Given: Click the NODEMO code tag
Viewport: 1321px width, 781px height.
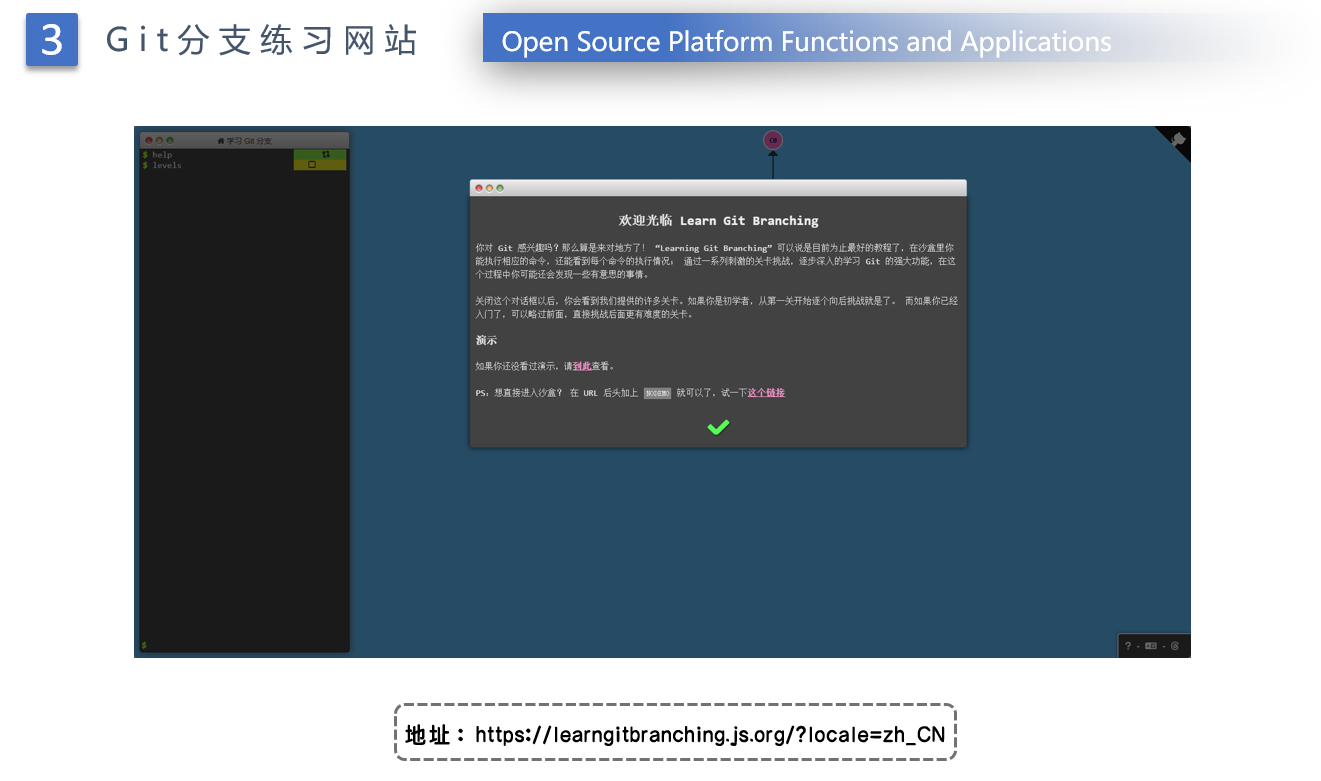Looking at the screenshot, I should point(657,393).
